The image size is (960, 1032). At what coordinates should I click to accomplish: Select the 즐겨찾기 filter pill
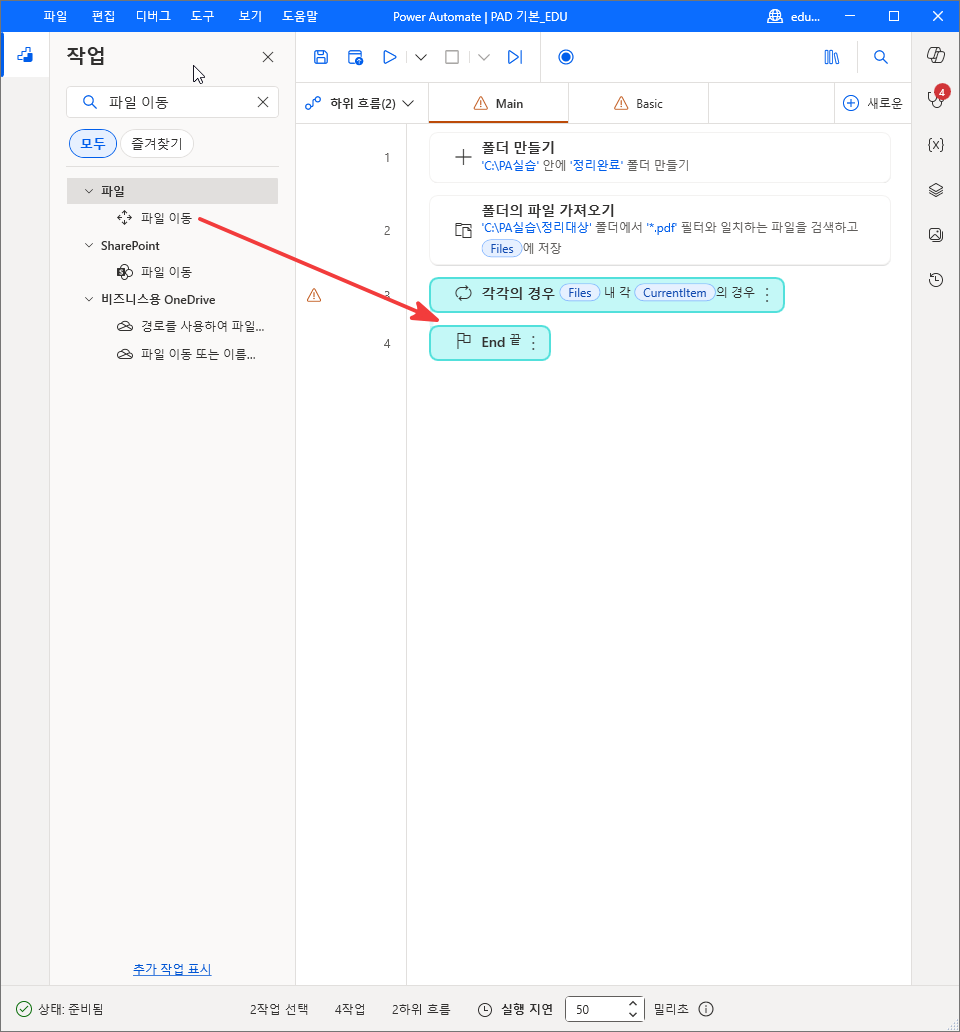click(157, 143)
